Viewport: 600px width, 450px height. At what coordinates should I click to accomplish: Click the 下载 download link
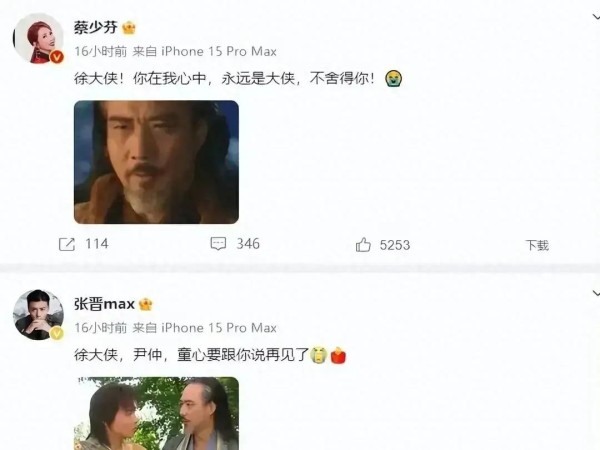tap(537, 245)
